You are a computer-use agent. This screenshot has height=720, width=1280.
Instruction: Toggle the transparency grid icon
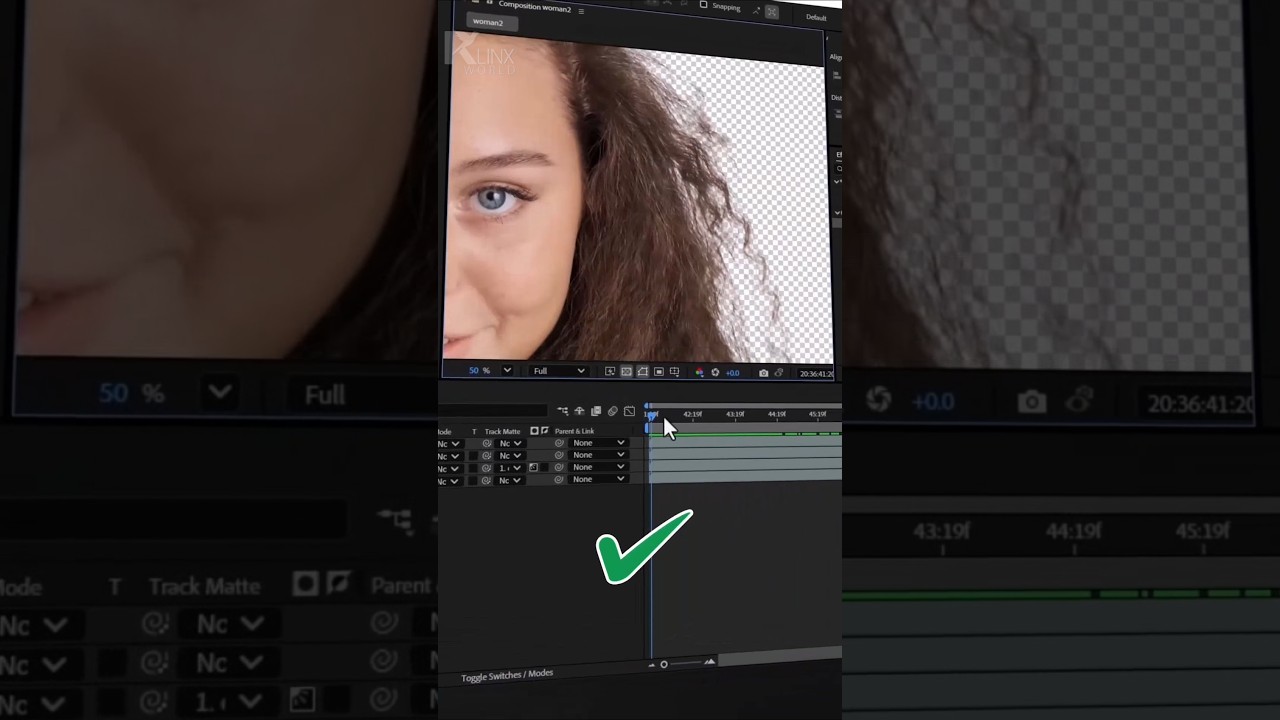pos(626,372)
